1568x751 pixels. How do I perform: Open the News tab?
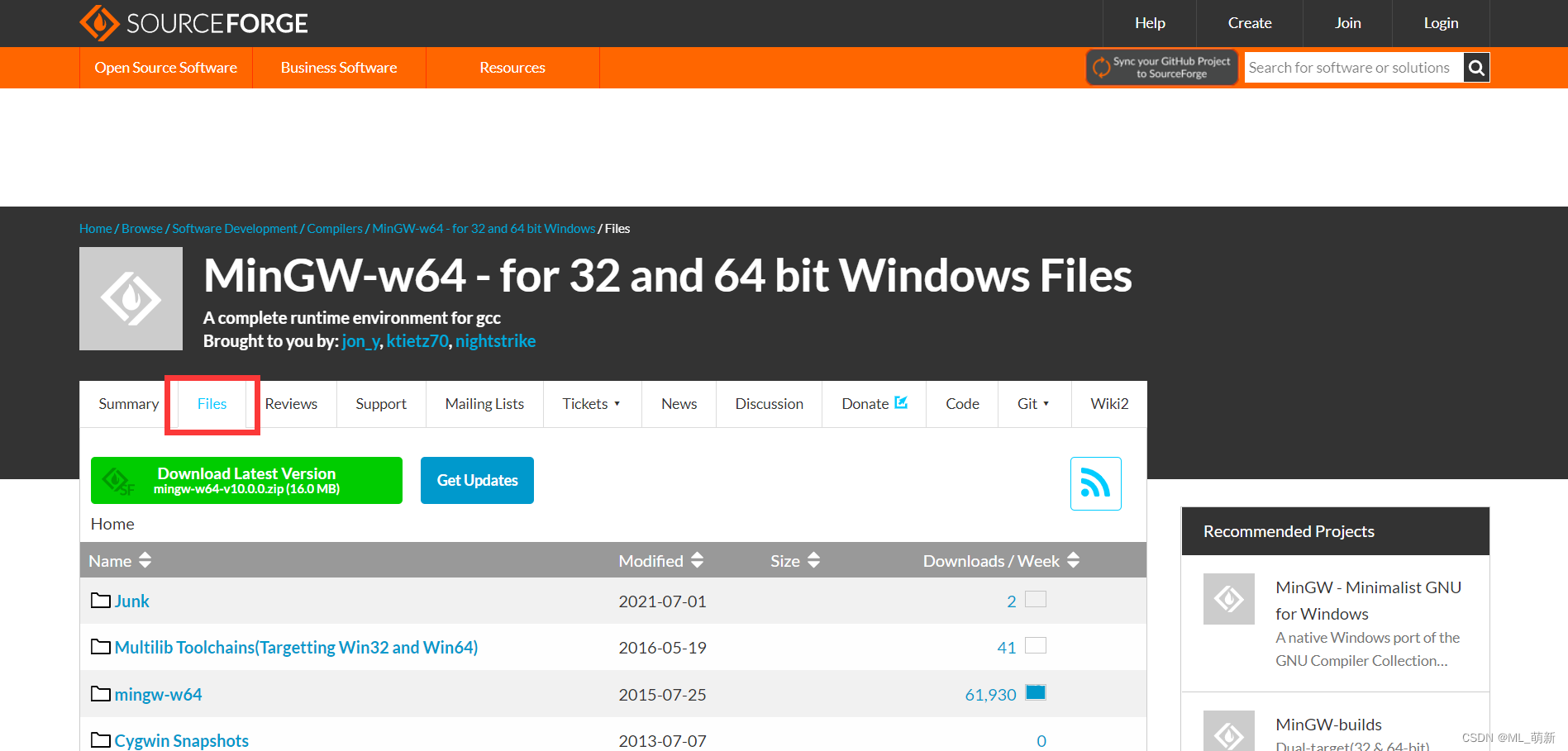[679, 404]
